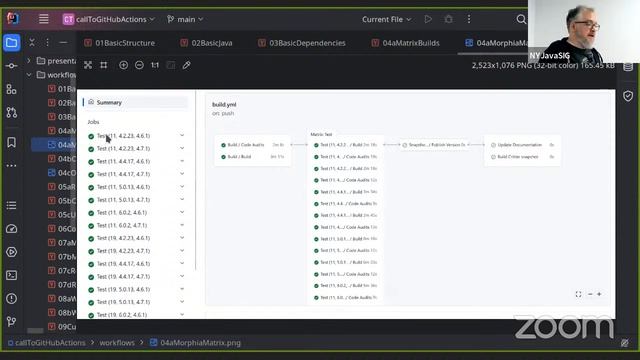Screen dimensions: 640x360
Task: Open the Test (11, 5.0.13, 4.6.1) job
Action: click(x=123, y=187)
